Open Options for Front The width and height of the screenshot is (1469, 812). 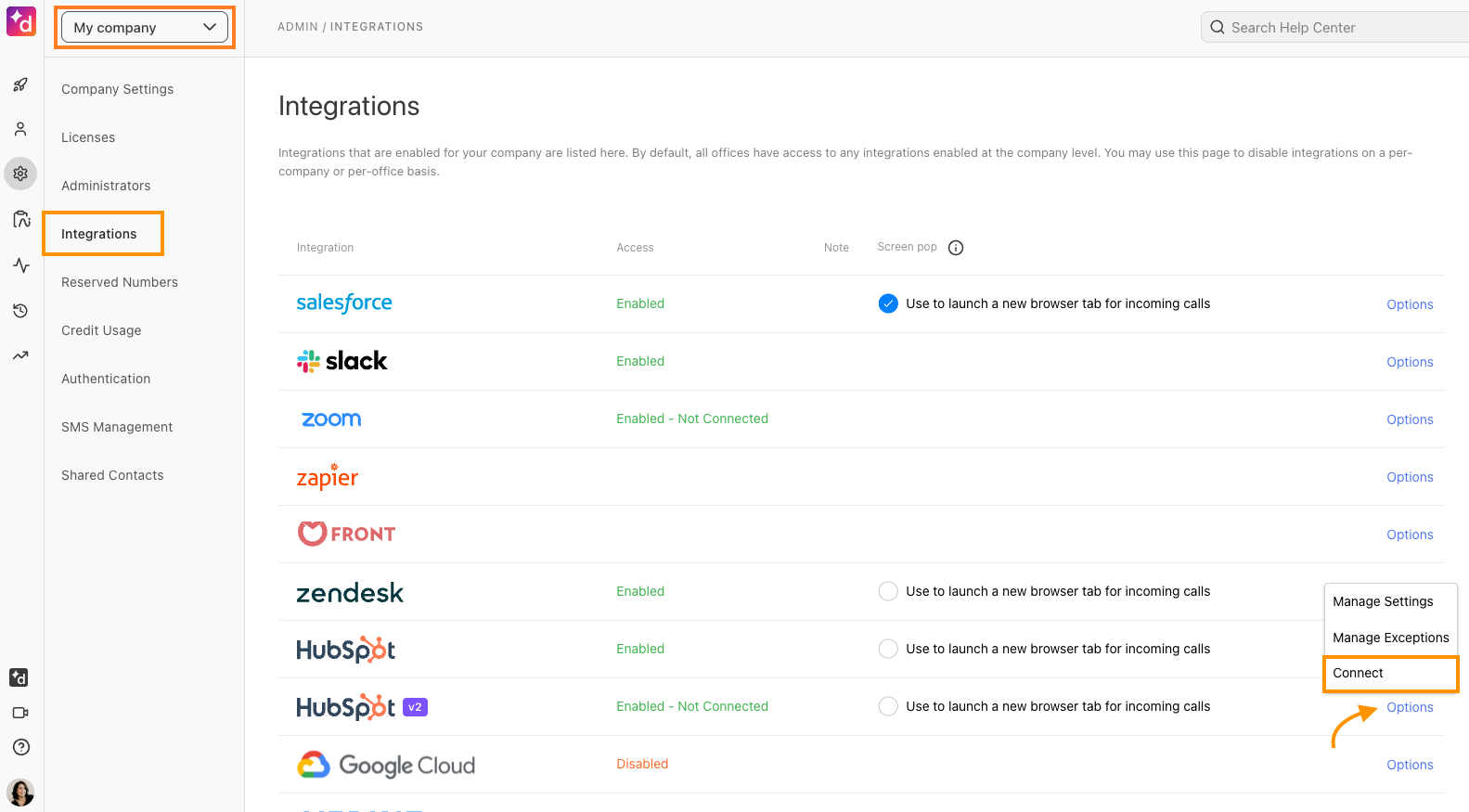coord(1410,535)
